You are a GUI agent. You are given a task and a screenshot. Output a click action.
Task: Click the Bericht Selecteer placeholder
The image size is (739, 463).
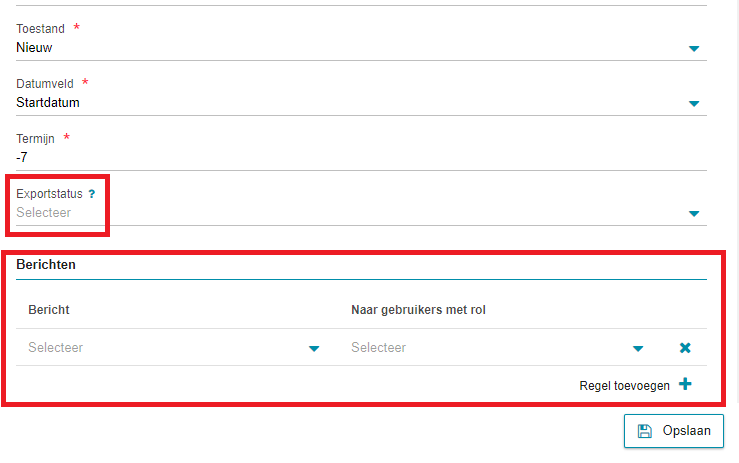click(56, 347)
